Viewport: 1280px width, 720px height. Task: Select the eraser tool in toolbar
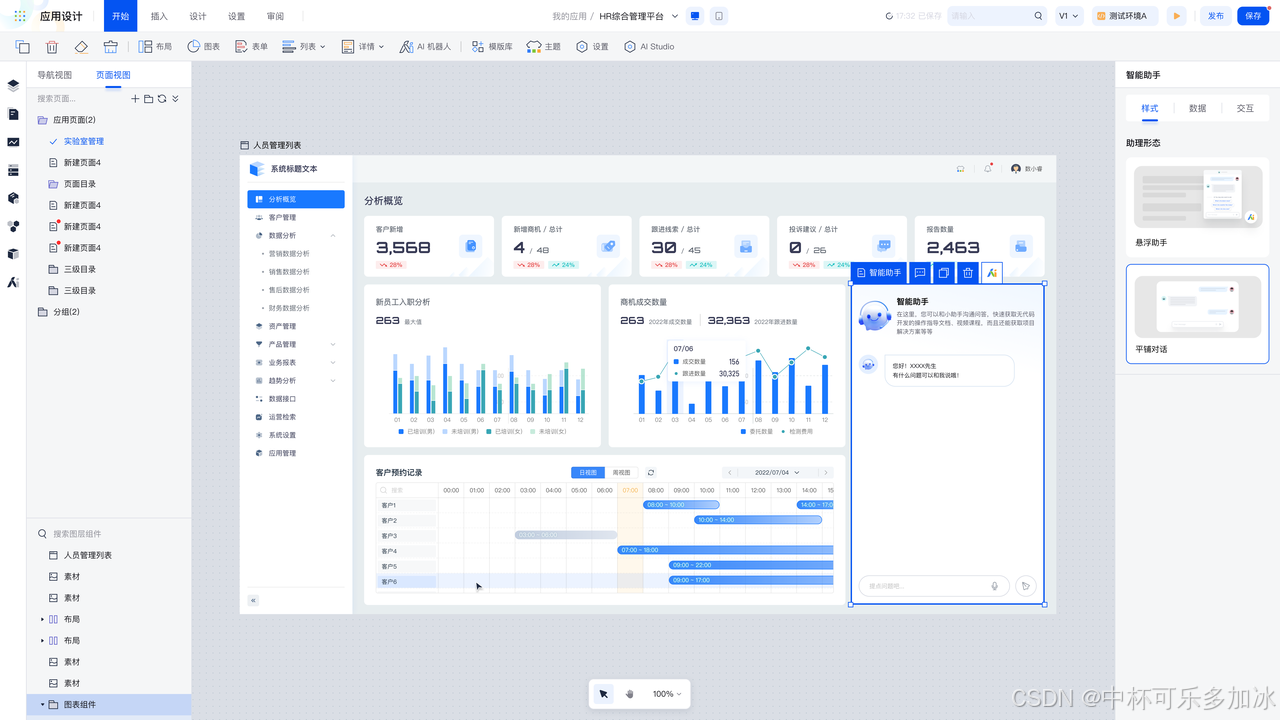[81, 47]
